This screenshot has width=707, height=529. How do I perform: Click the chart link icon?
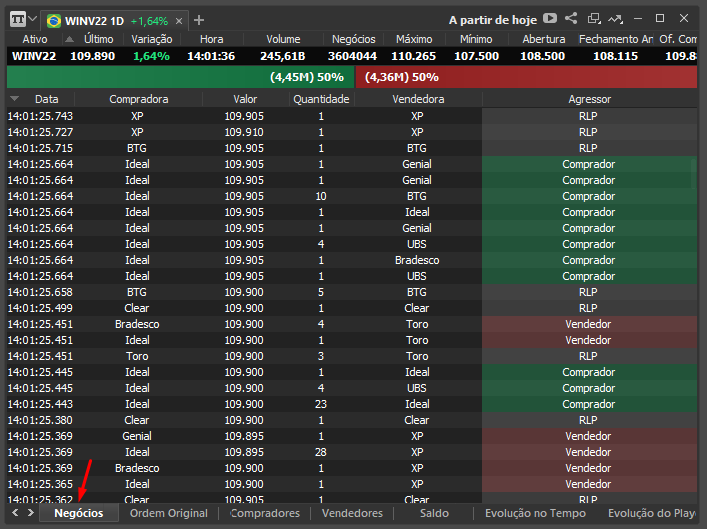point(615,19)
